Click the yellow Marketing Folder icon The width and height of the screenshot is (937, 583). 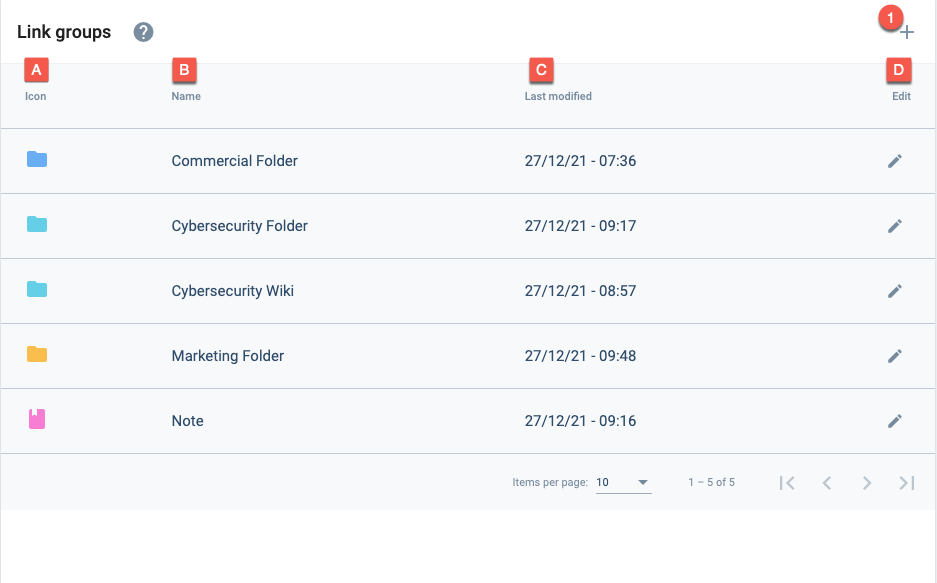tap(37, 354)
